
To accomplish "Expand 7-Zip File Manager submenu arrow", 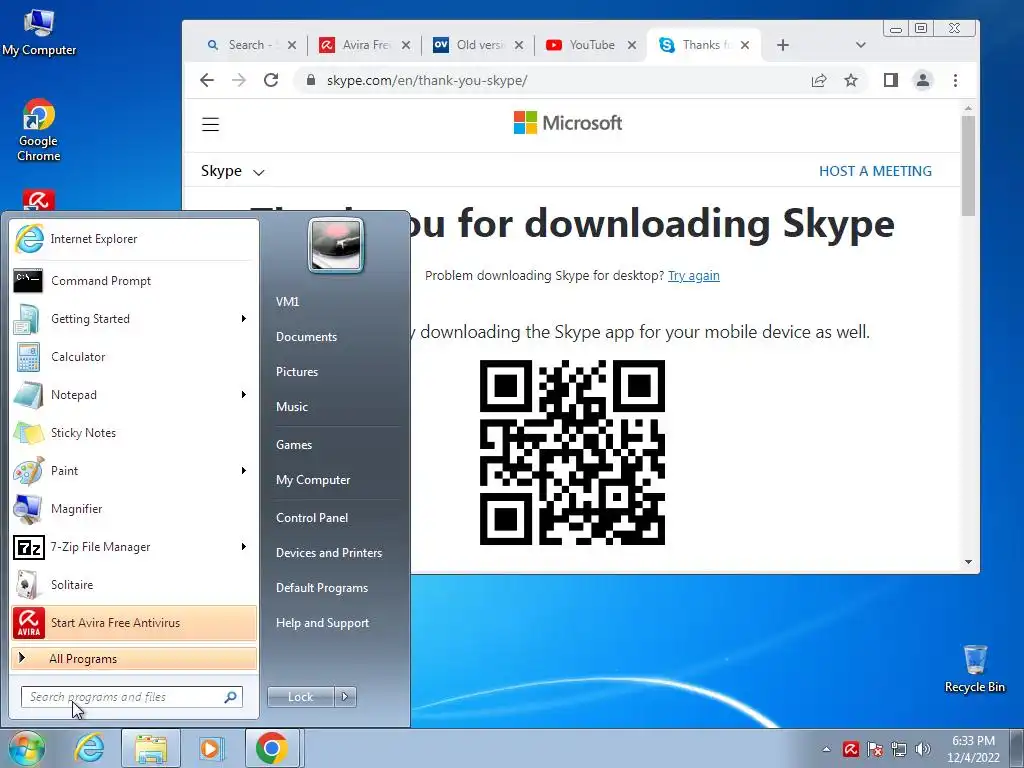I will point(244,547).
